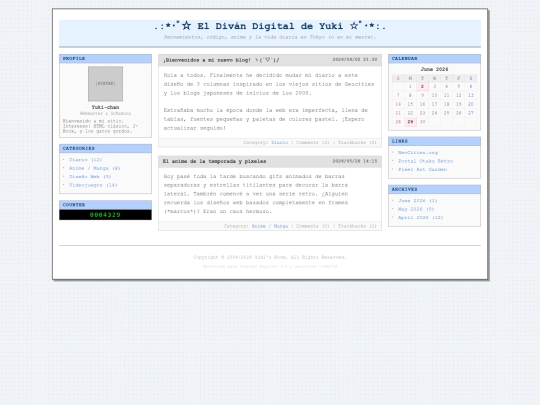
Task: Click the avatar placeholder image in Profile
Action: click(x=105, y=84)
